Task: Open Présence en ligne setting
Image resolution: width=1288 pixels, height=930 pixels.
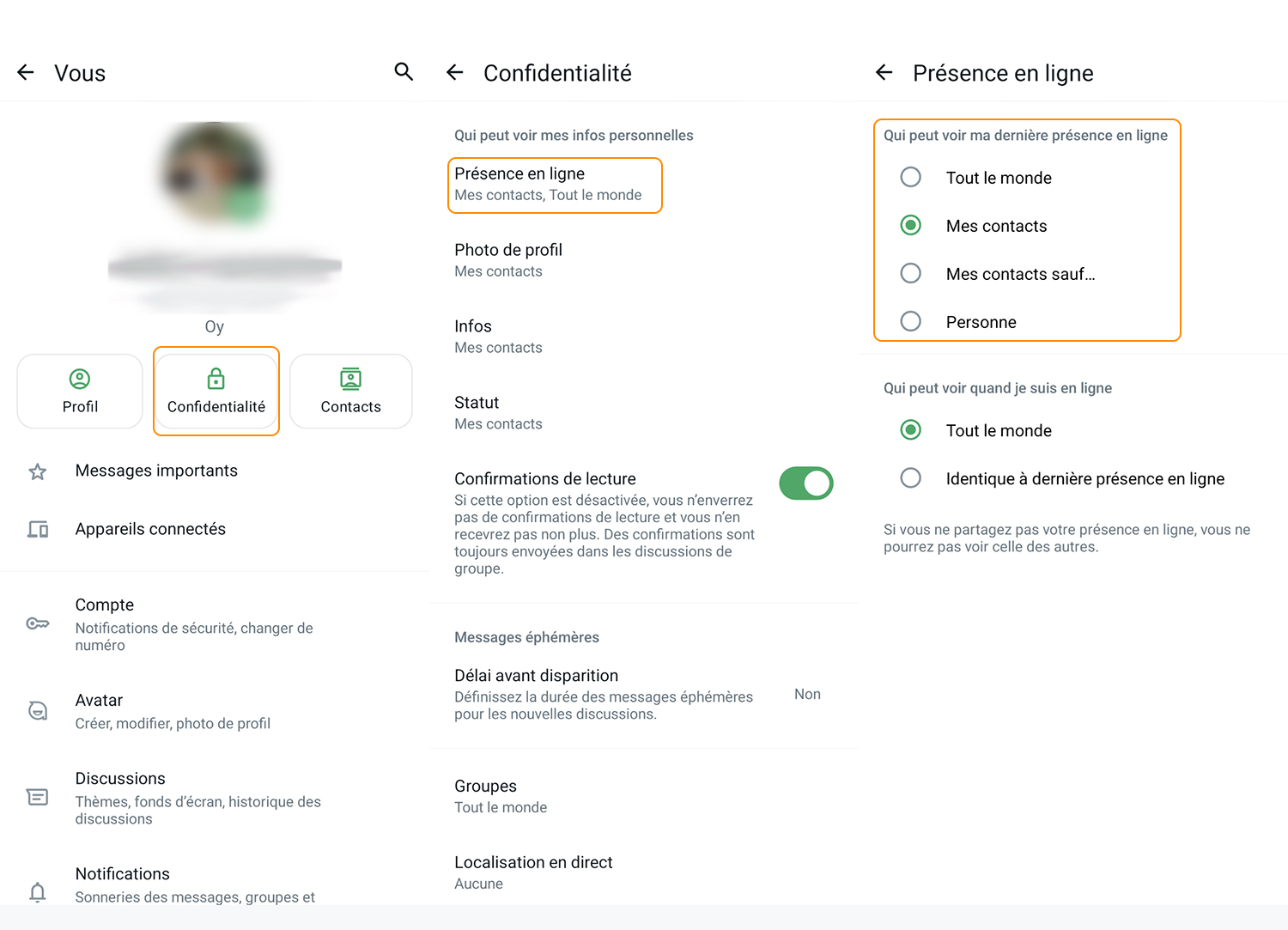Action: tap(555, 185)
